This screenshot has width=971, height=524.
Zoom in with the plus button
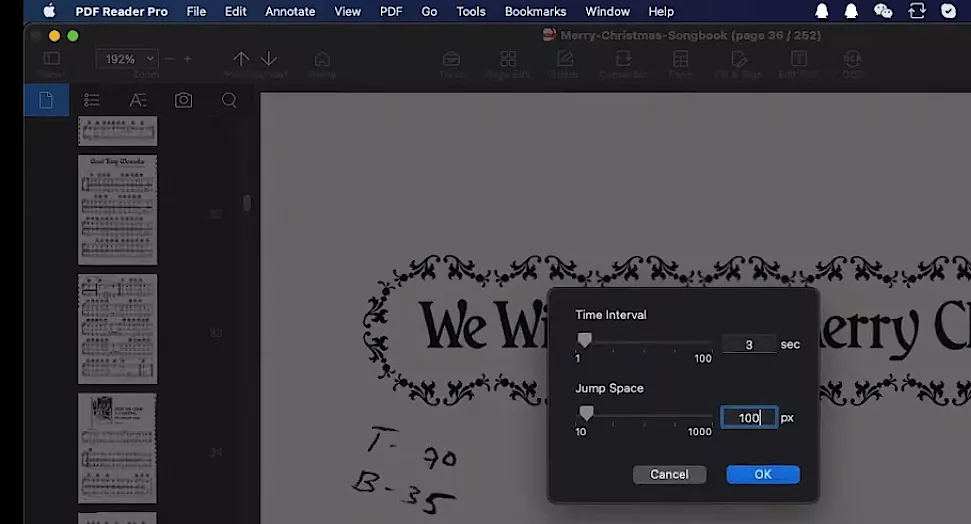tap(187, 59)
